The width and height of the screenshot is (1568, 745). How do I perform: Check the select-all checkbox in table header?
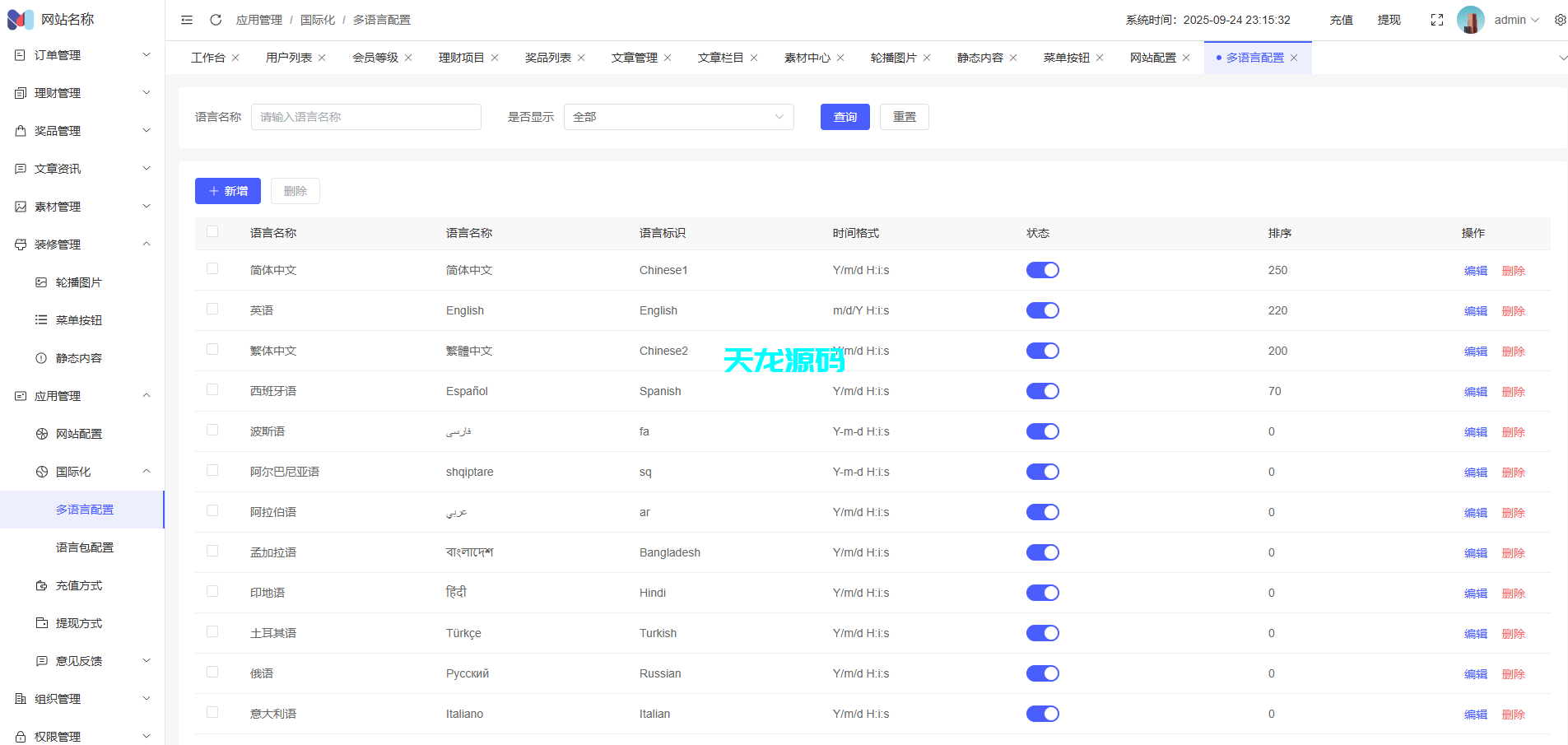click(x=212, y=232)
